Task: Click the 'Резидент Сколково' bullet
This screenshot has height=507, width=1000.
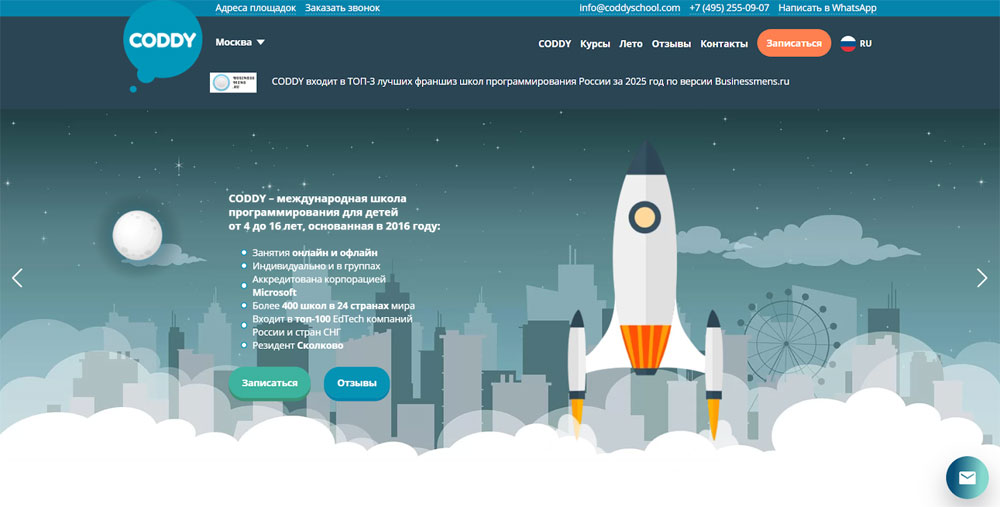Action: pyautogui.click(x=297, y=345)
